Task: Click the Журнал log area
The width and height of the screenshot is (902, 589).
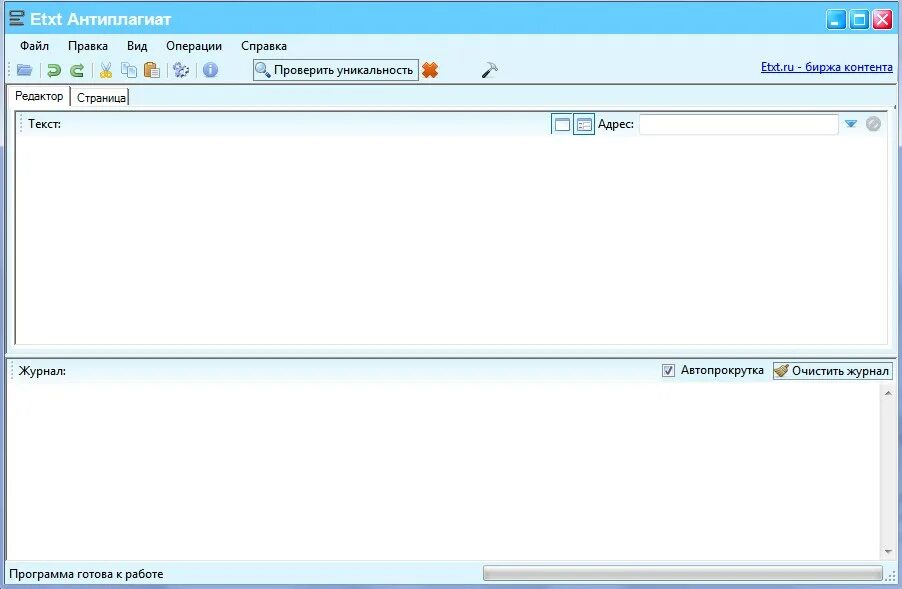Action: pos(443,472)
